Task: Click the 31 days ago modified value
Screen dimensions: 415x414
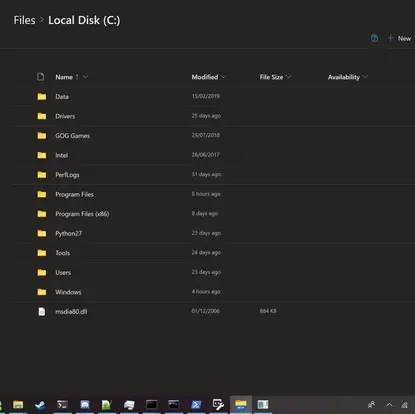Action: click(x=206, y=174)
